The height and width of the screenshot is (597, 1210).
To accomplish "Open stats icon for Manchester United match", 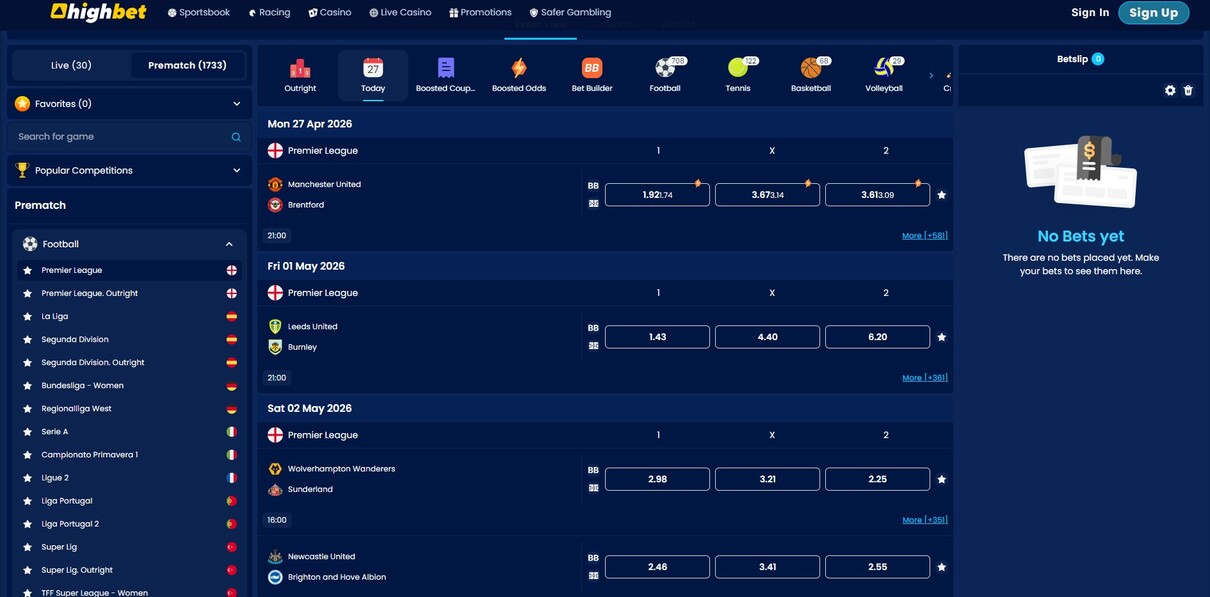I will [x=593, y=204].
